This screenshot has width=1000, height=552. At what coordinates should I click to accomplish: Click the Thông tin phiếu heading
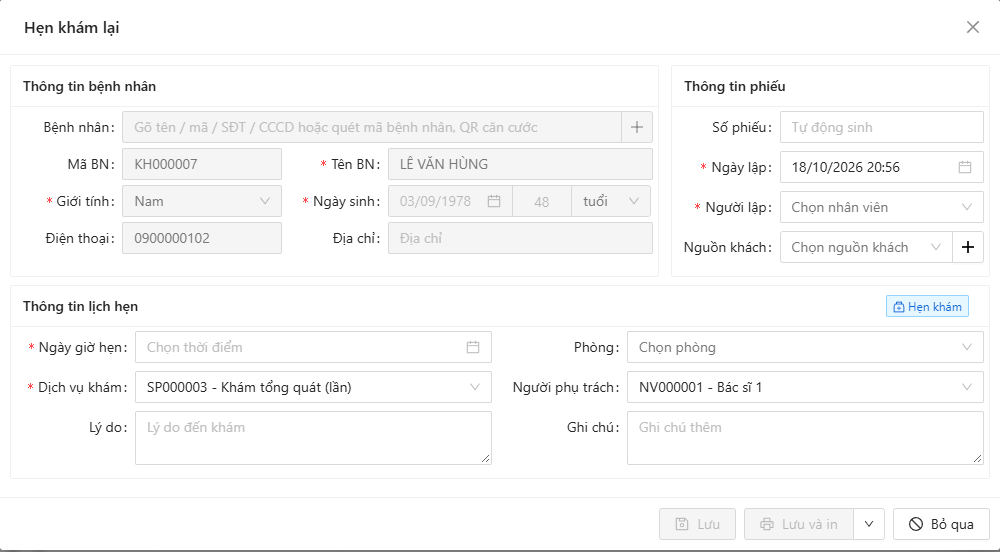735,86
